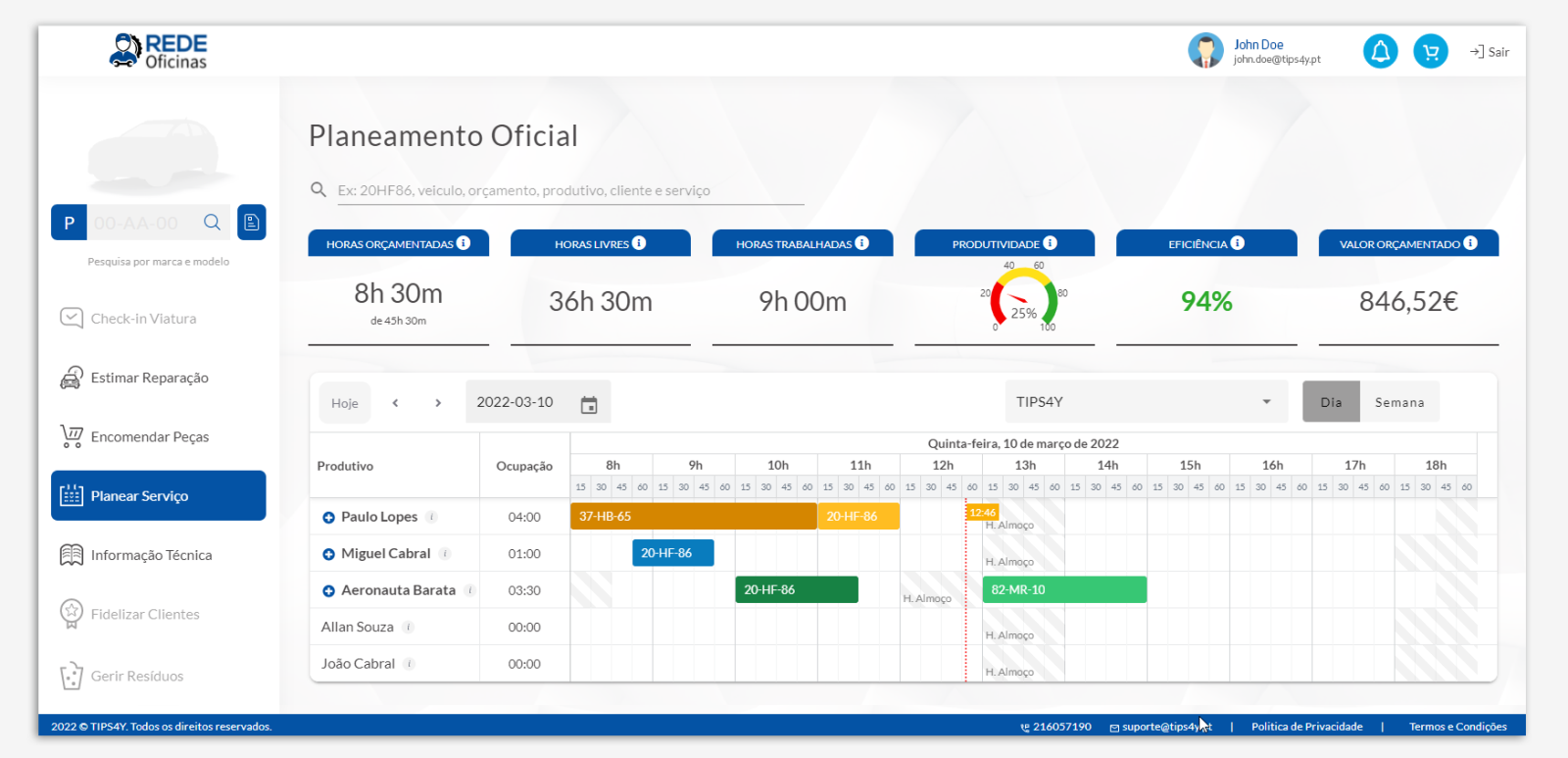Expand Paulo Lopes row

tap(328, 518)
